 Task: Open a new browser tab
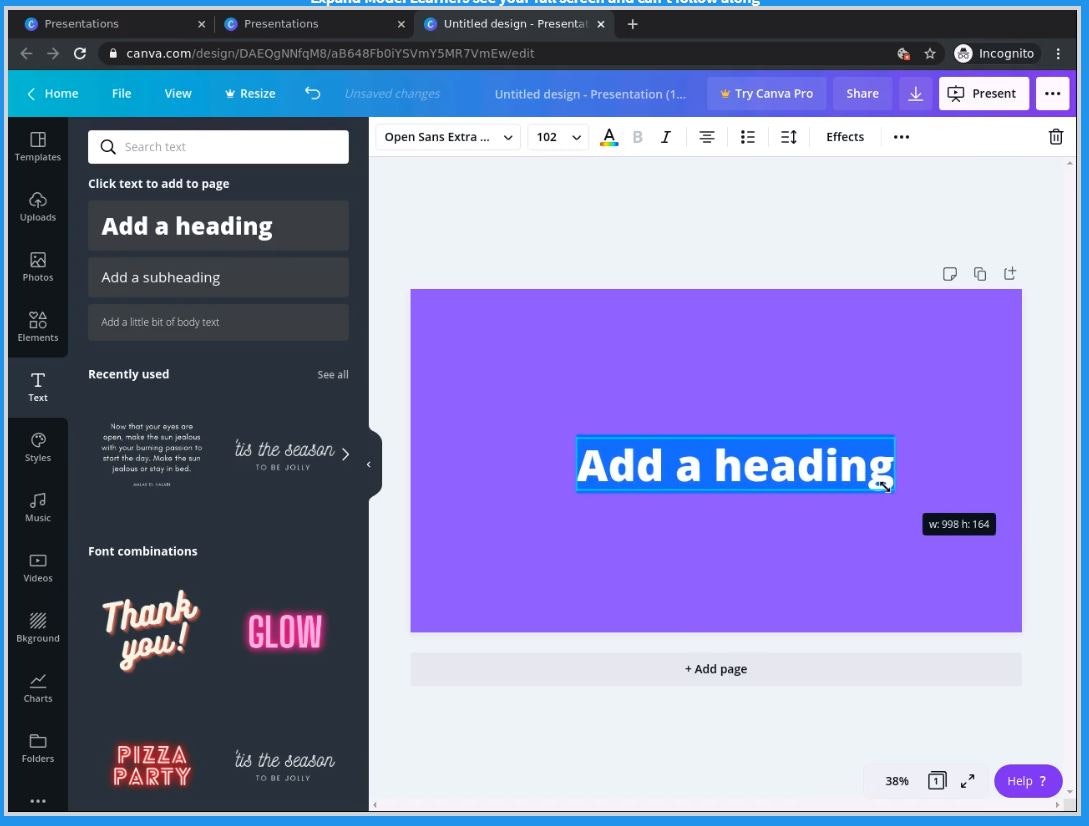[x=632, y=24]
